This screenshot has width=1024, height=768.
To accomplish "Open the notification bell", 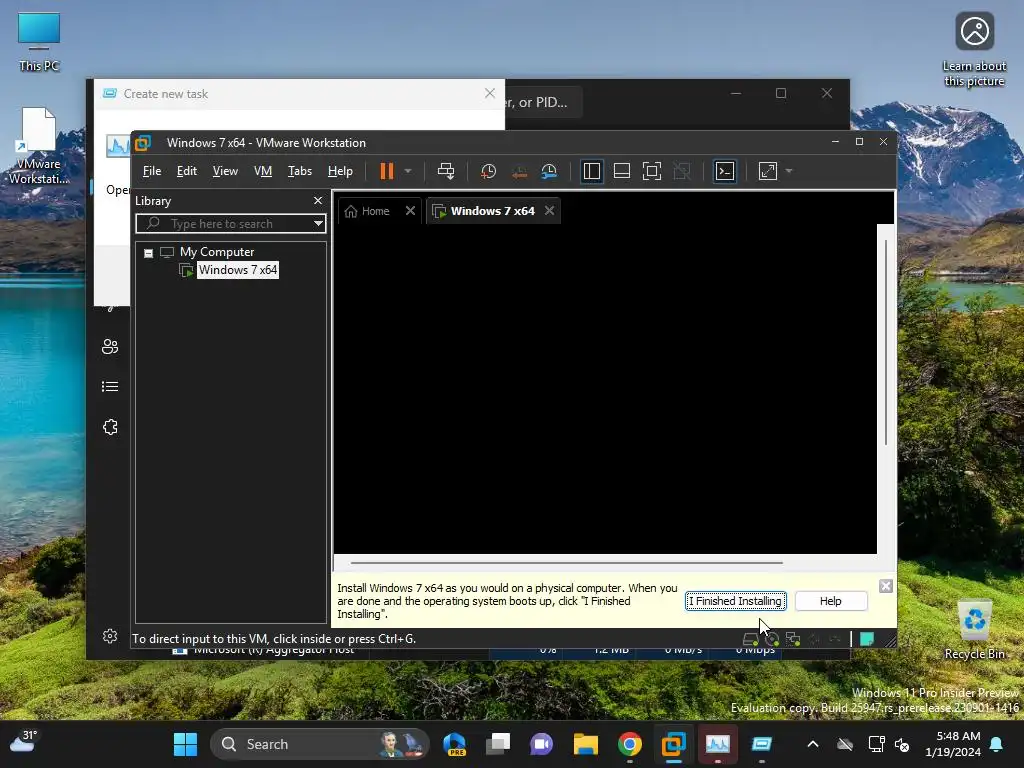I will pos(997,744).
